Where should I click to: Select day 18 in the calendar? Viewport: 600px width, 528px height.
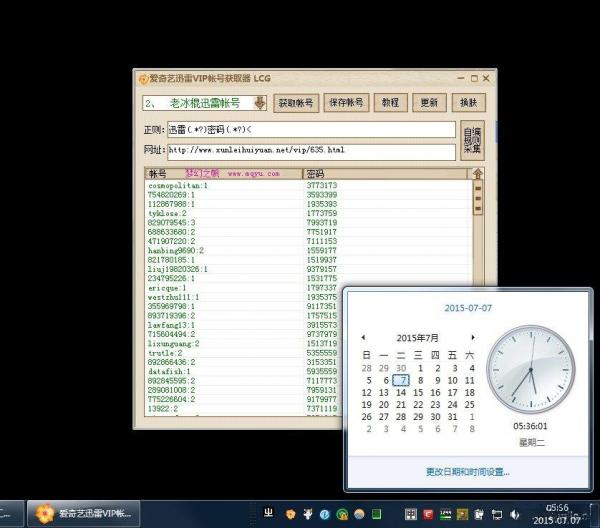[x=470, y=393]
